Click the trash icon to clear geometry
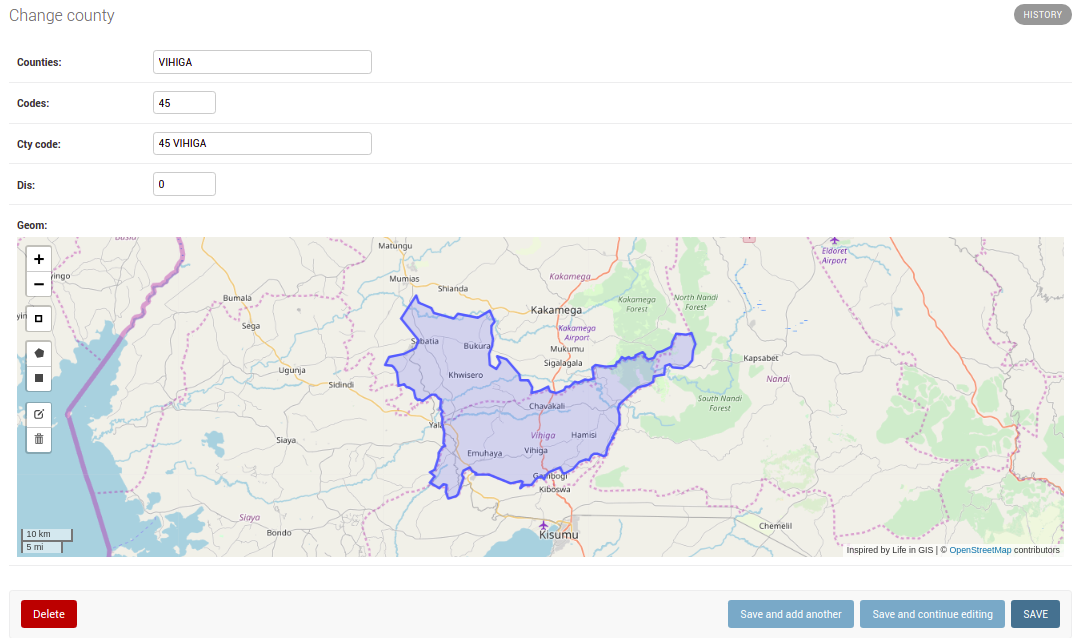This screenshot has height=638, width=1085. tap(38, 439)
